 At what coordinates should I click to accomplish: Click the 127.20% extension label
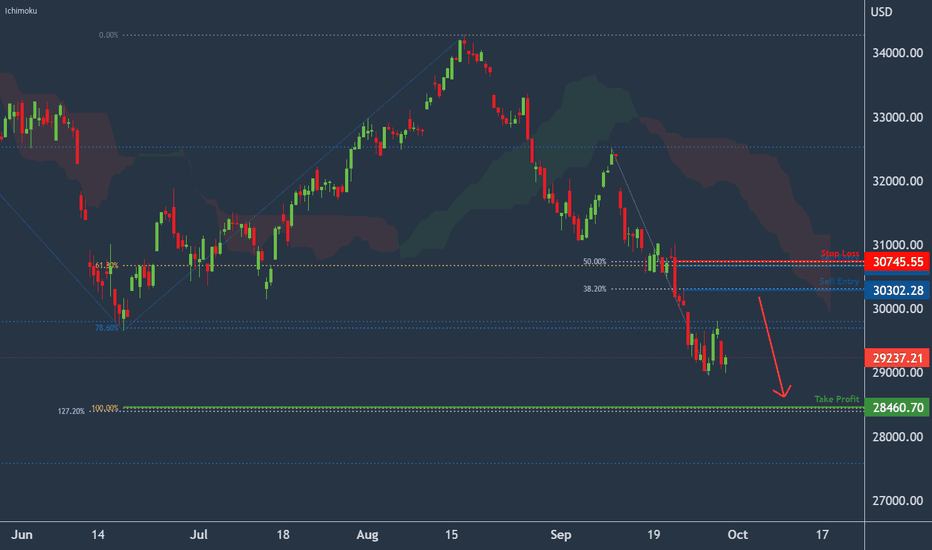coord(71,411)
